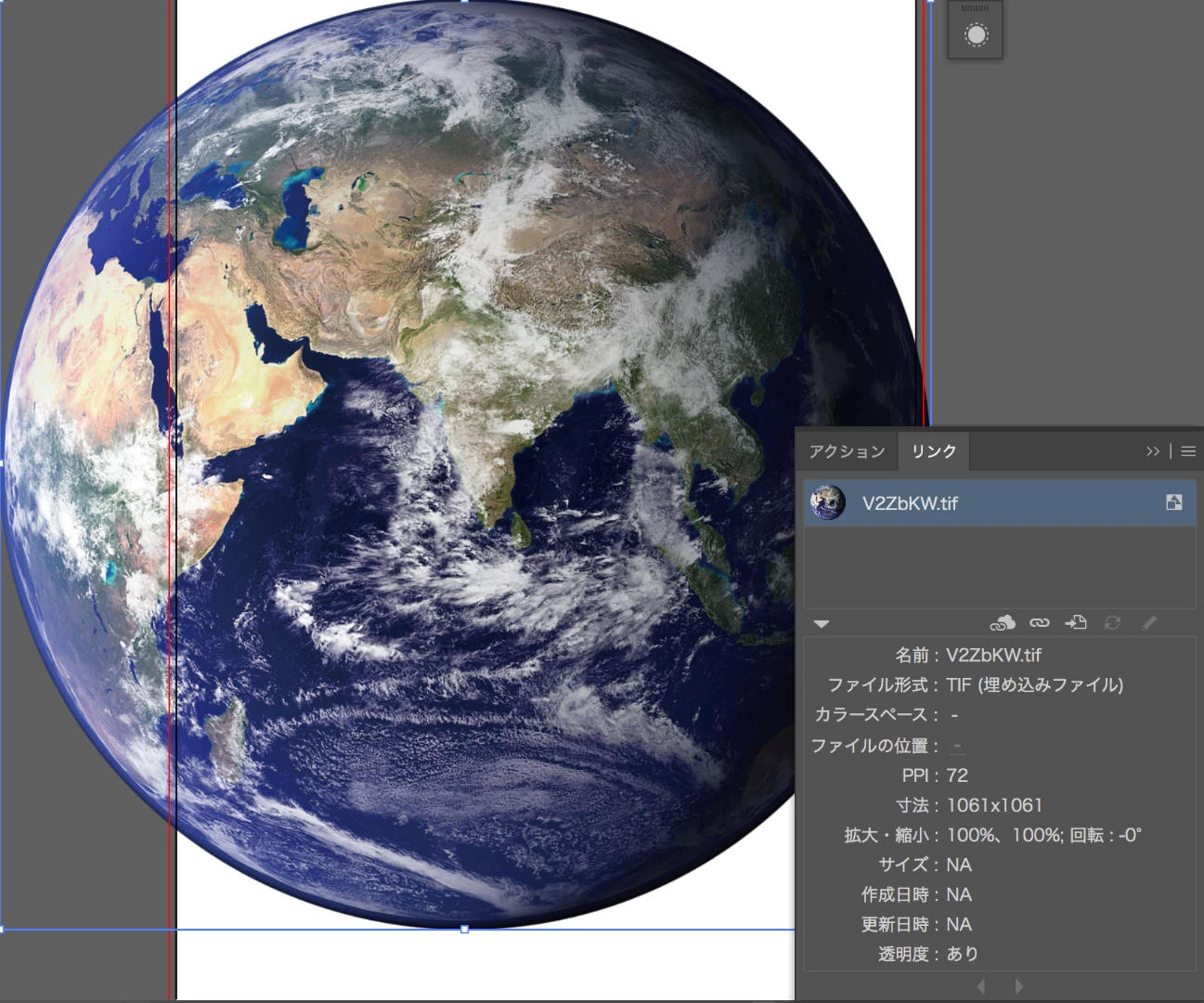This screenshot has height=1003, width=1204.
Task: Click the Update Link refresh icon
Action: [x=1112, y=623]
